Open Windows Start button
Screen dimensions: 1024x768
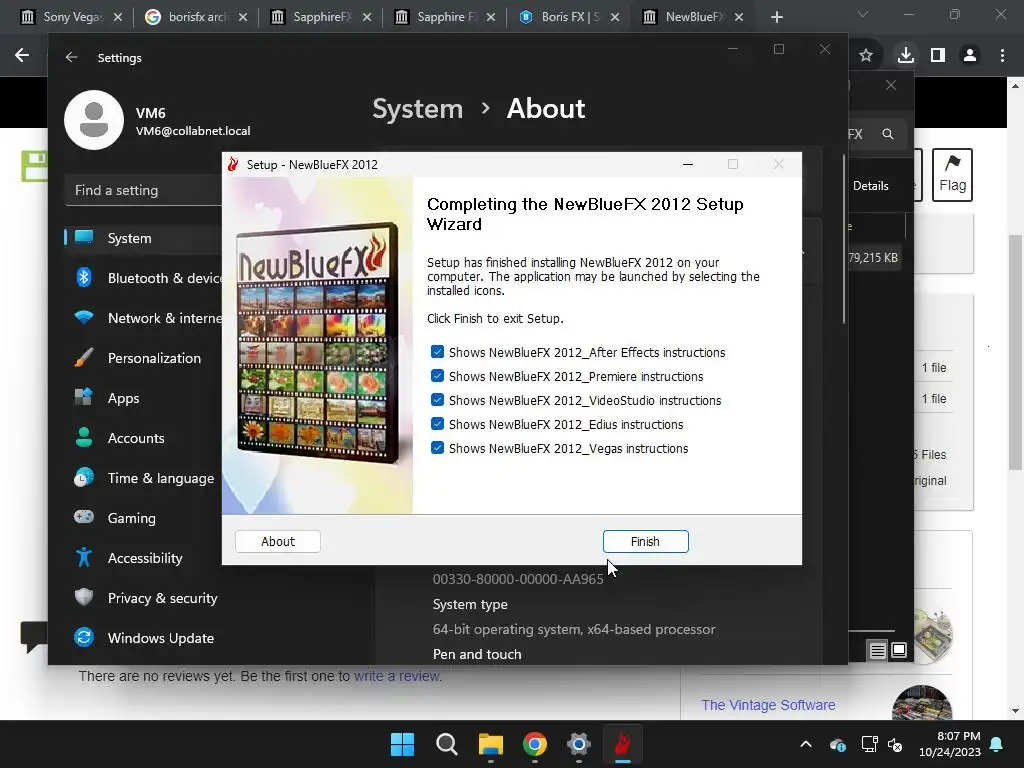click(x=402, y=744)
